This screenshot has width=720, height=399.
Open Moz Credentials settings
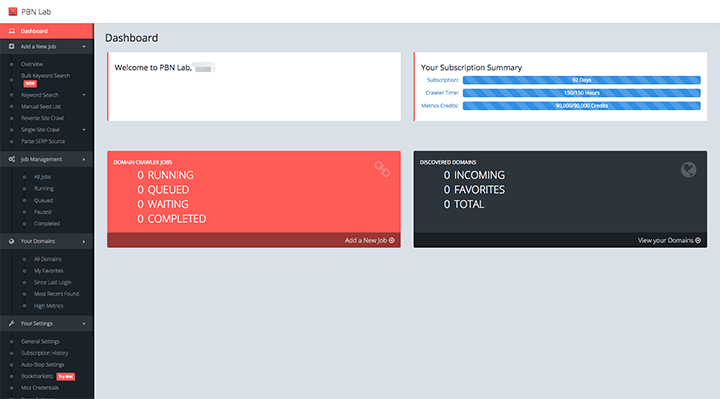[x=40, y=388]
